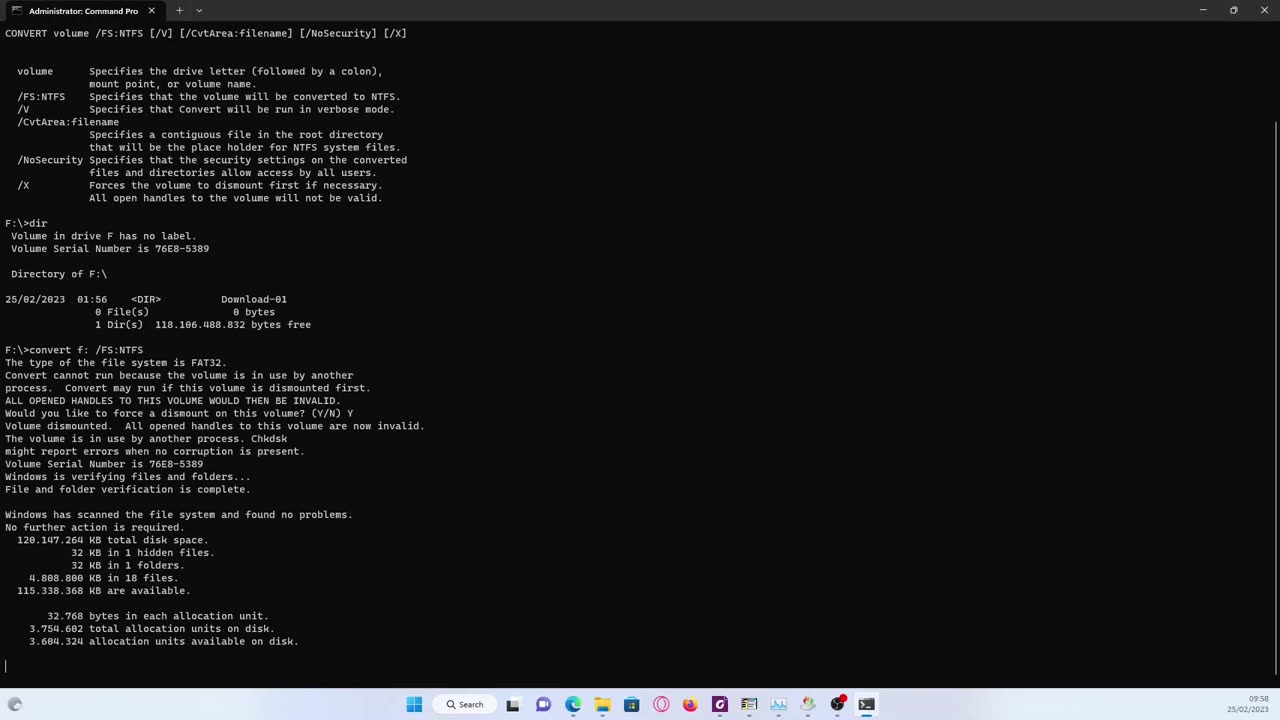Click 'Windows is verifying files and folders...' line
The height and width of the screenshot is (720, 1280).
128,477
